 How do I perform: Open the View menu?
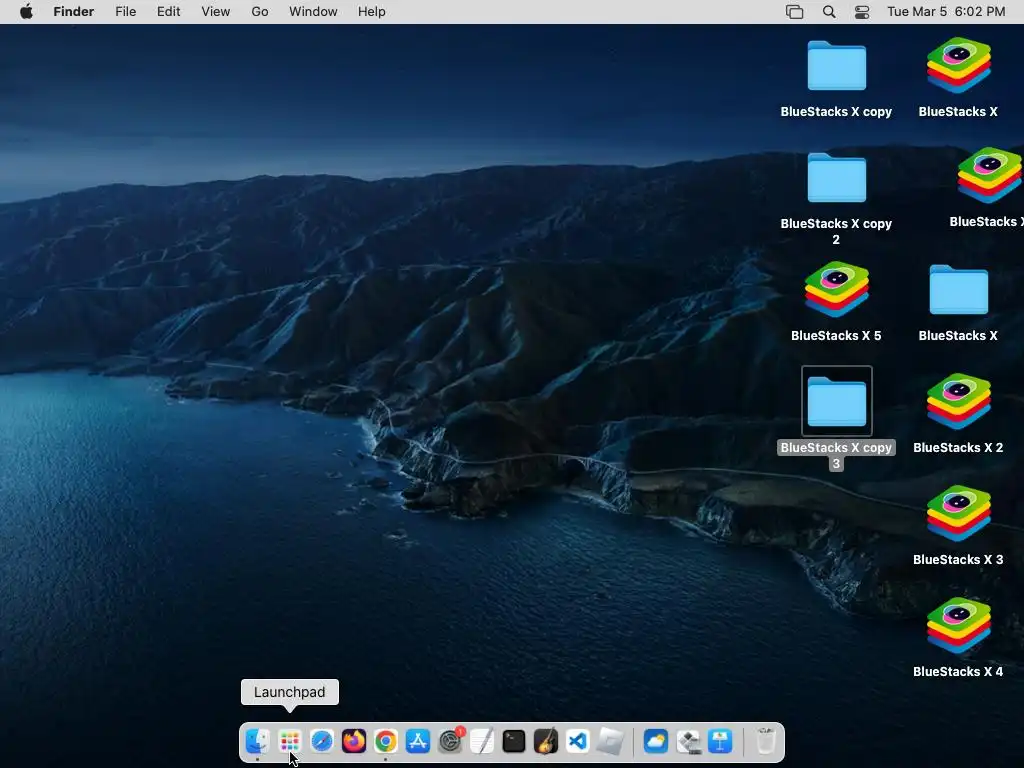tap(216, 12)
